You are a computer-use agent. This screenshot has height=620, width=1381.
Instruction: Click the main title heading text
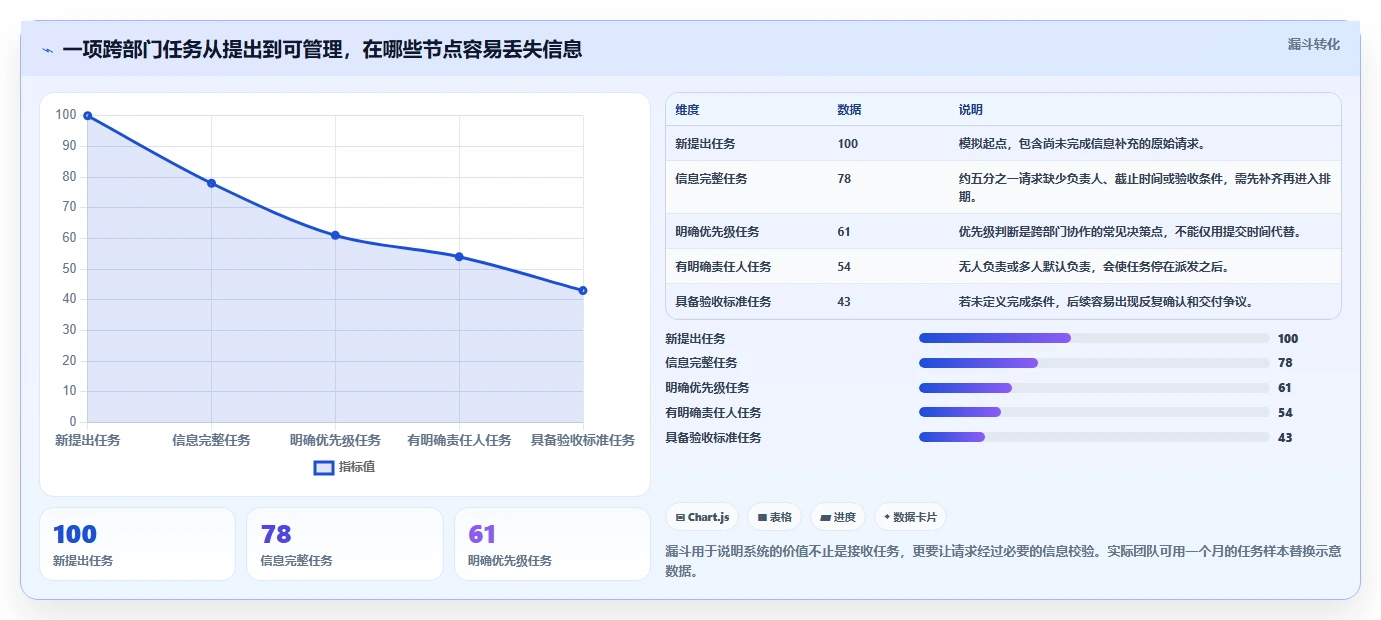click(322, 49)
